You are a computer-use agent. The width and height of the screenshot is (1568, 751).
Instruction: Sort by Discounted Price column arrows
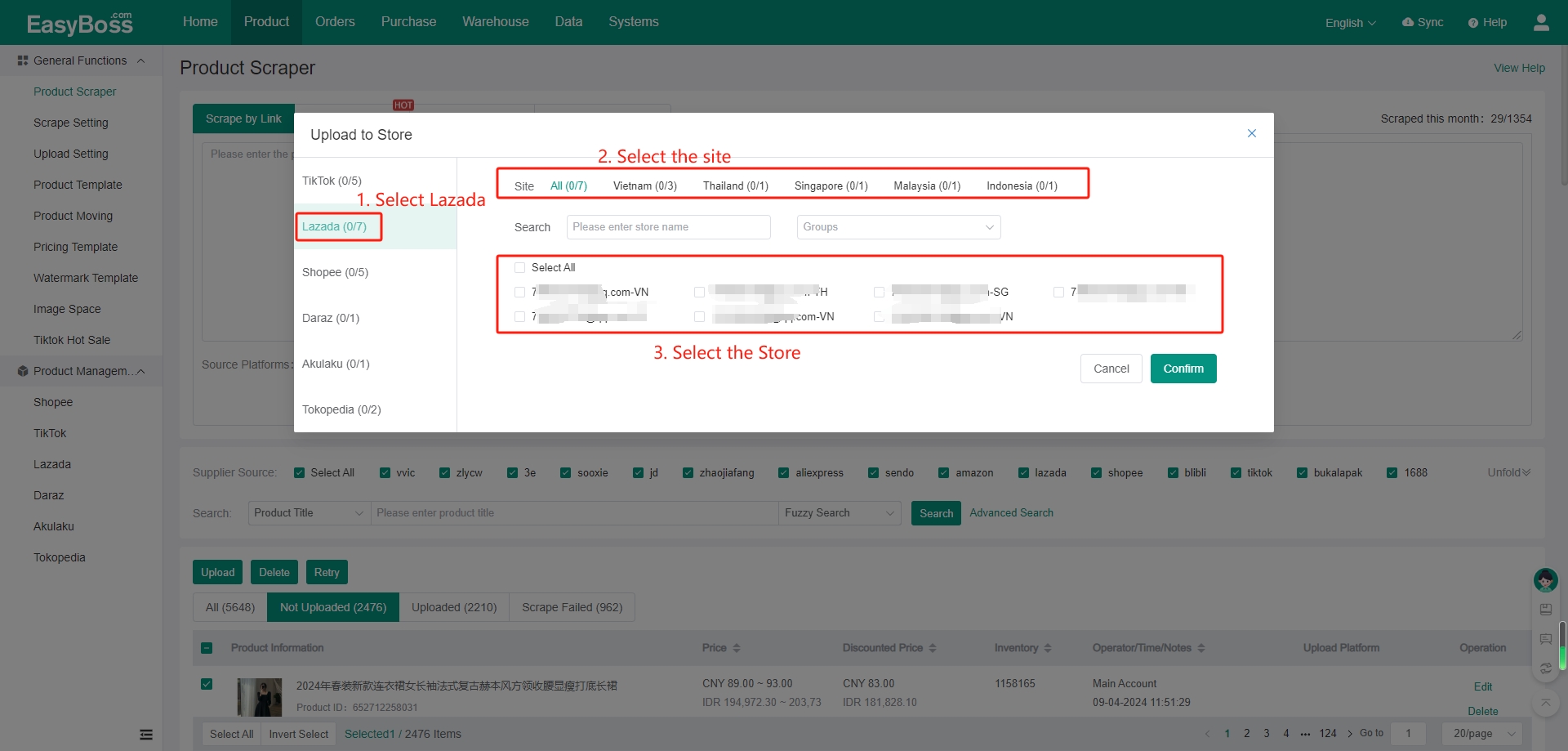(933, 648)
